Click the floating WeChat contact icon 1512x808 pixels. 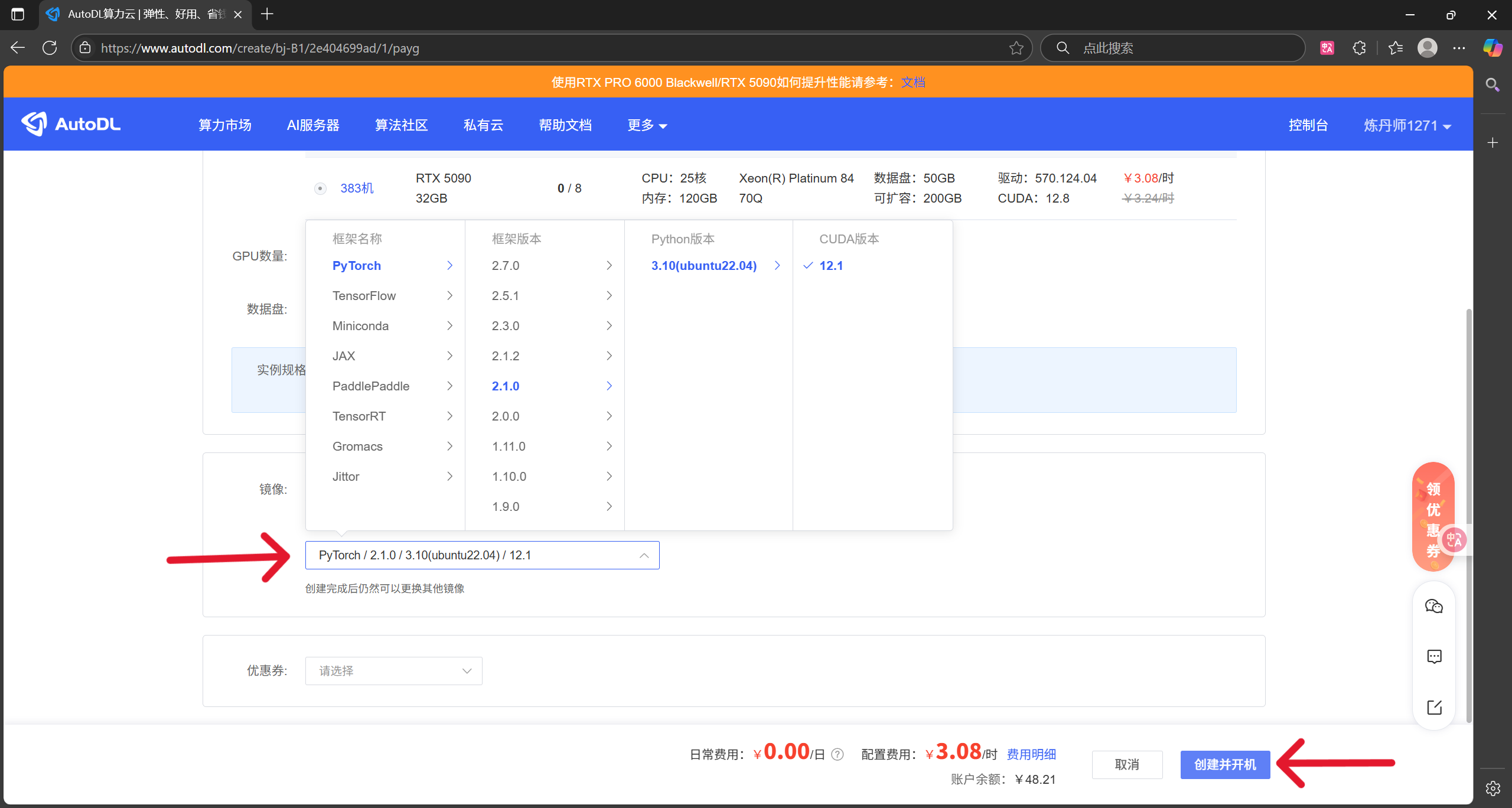pos(1434,605)
